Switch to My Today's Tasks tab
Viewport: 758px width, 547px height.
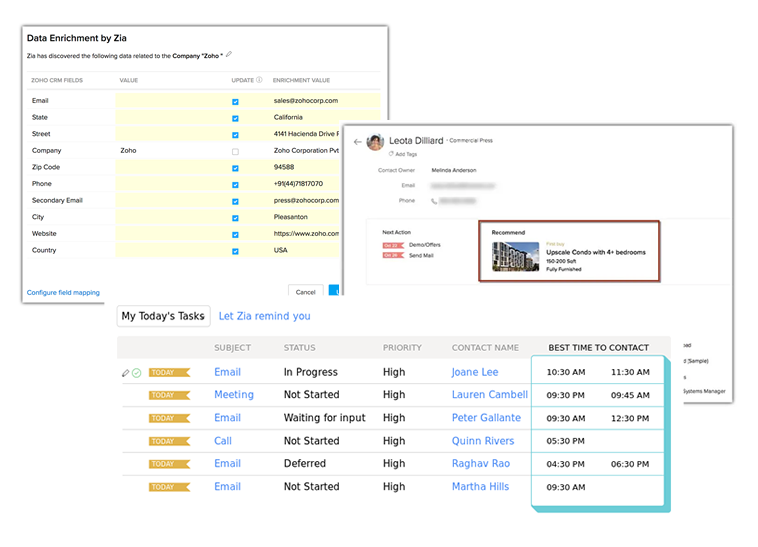click(x=163, y=316)
